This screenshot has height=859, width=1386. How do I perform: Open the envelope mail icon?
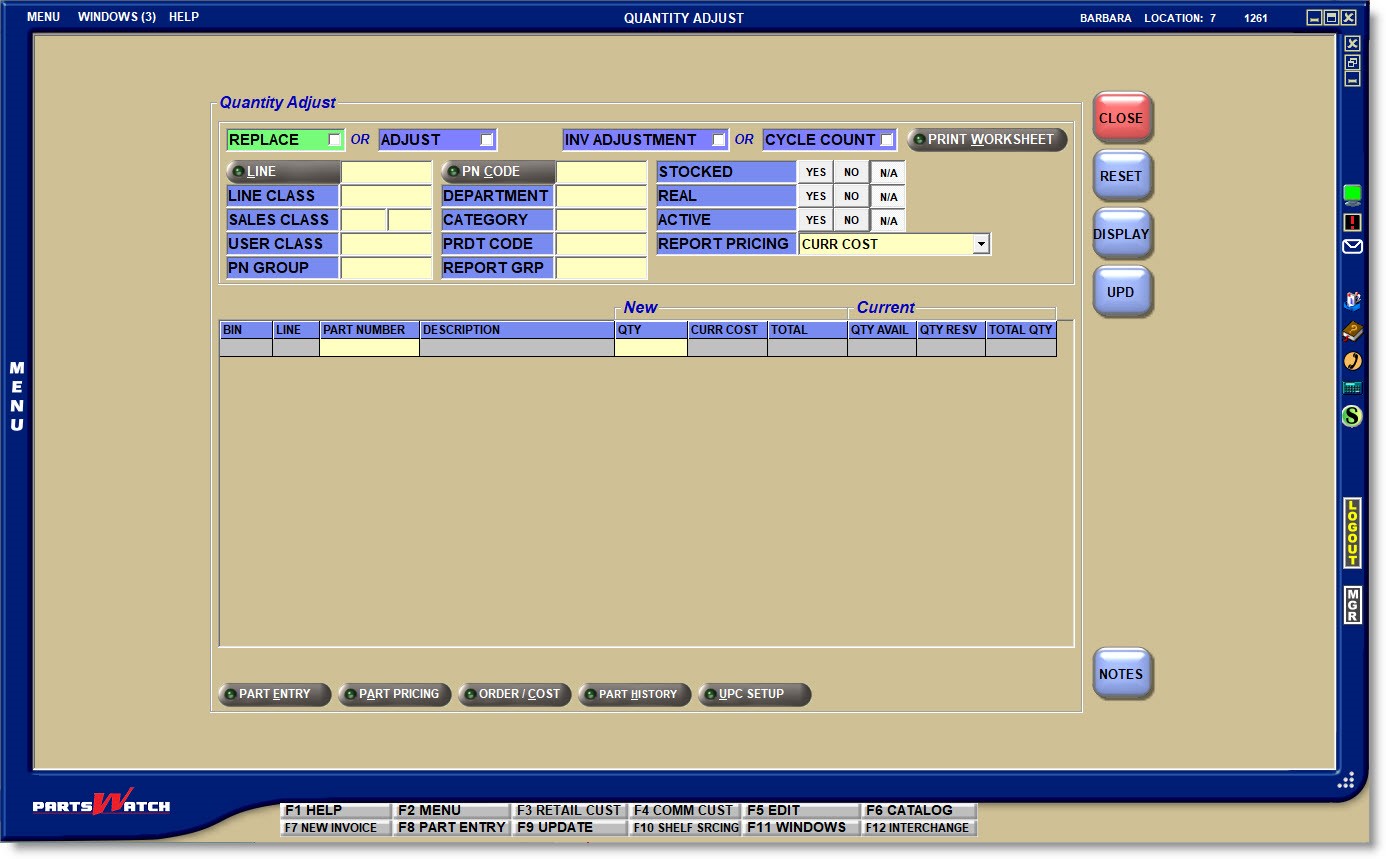[x=1352, y=246]
